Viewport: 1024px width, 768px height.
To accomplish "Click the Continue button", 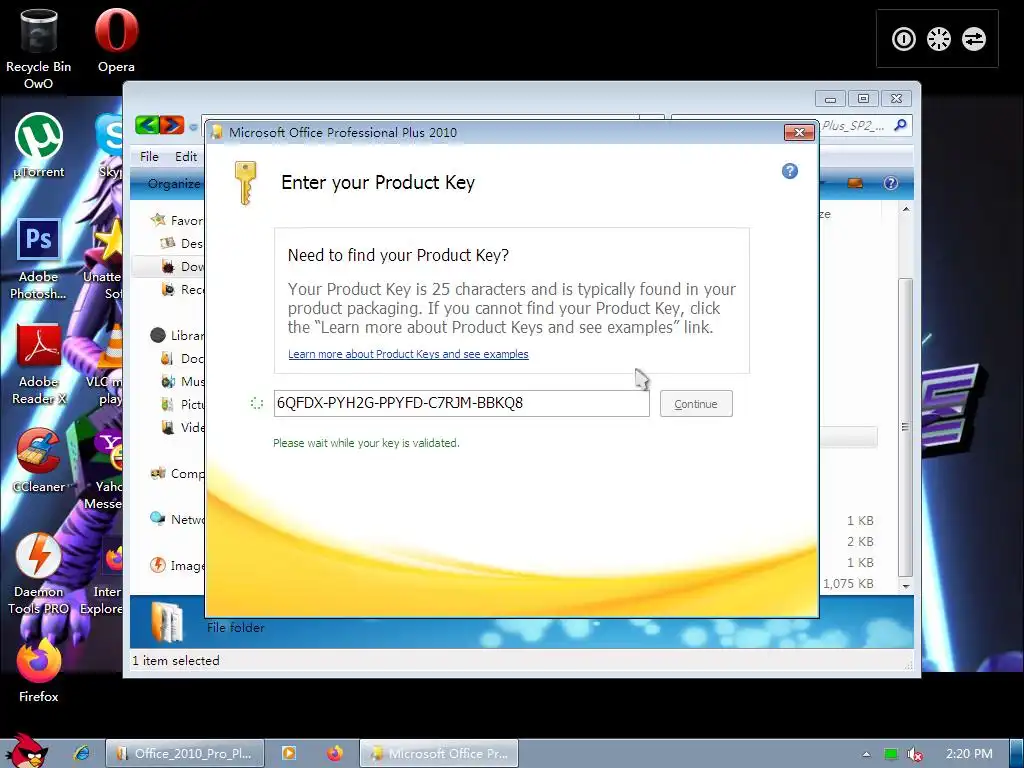I will pyautogui.click(x=696, y=404).
